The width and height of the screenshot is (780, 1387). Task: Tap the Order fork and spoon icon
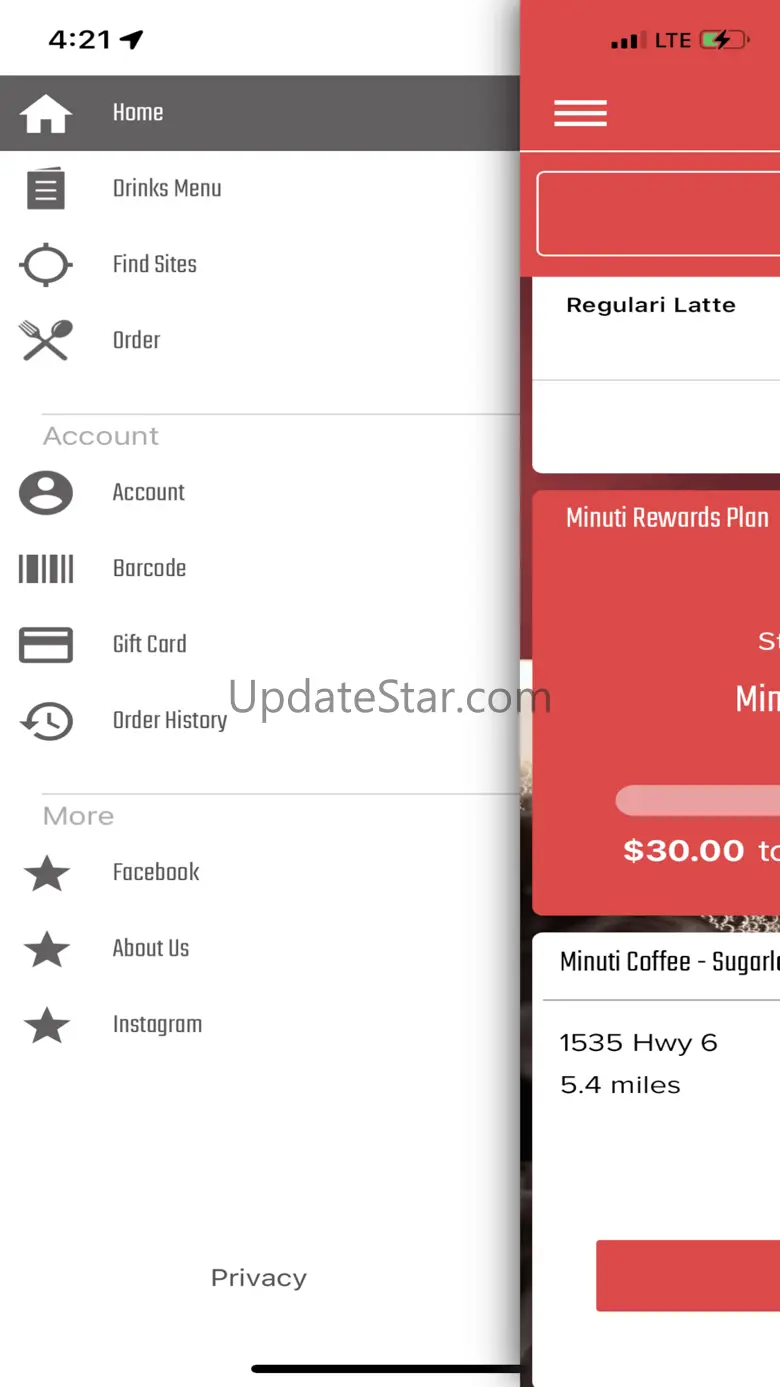(46, 340)
